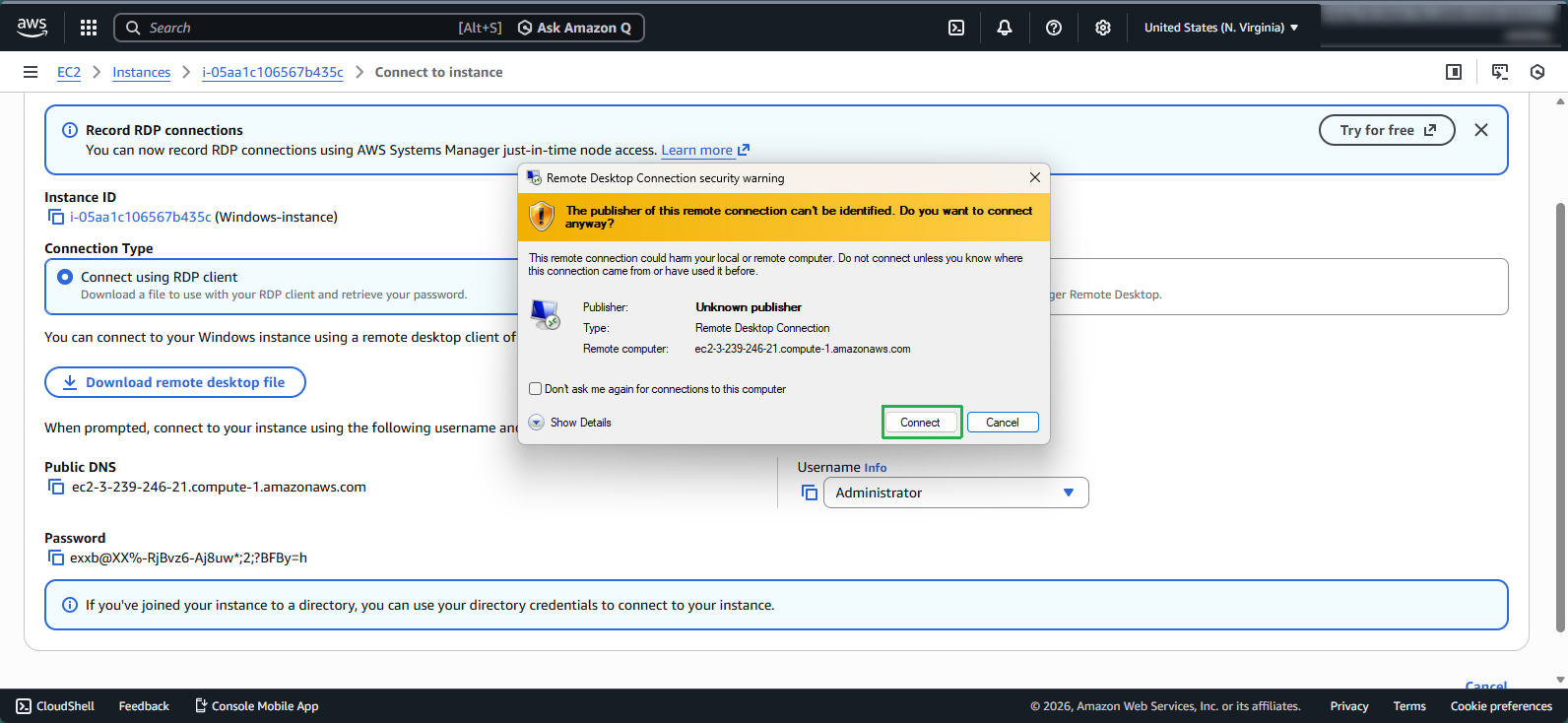This screenshot has height=723, width=1568.
Task: Open the AWS console home logo
Action: pyautogui.click(x=32, y=28)
